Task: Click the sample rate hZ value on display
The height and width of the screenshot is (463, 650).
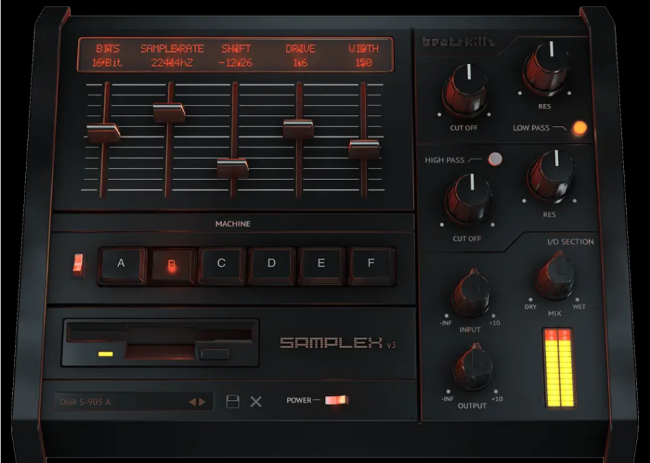Action: [x=172, y=63]
